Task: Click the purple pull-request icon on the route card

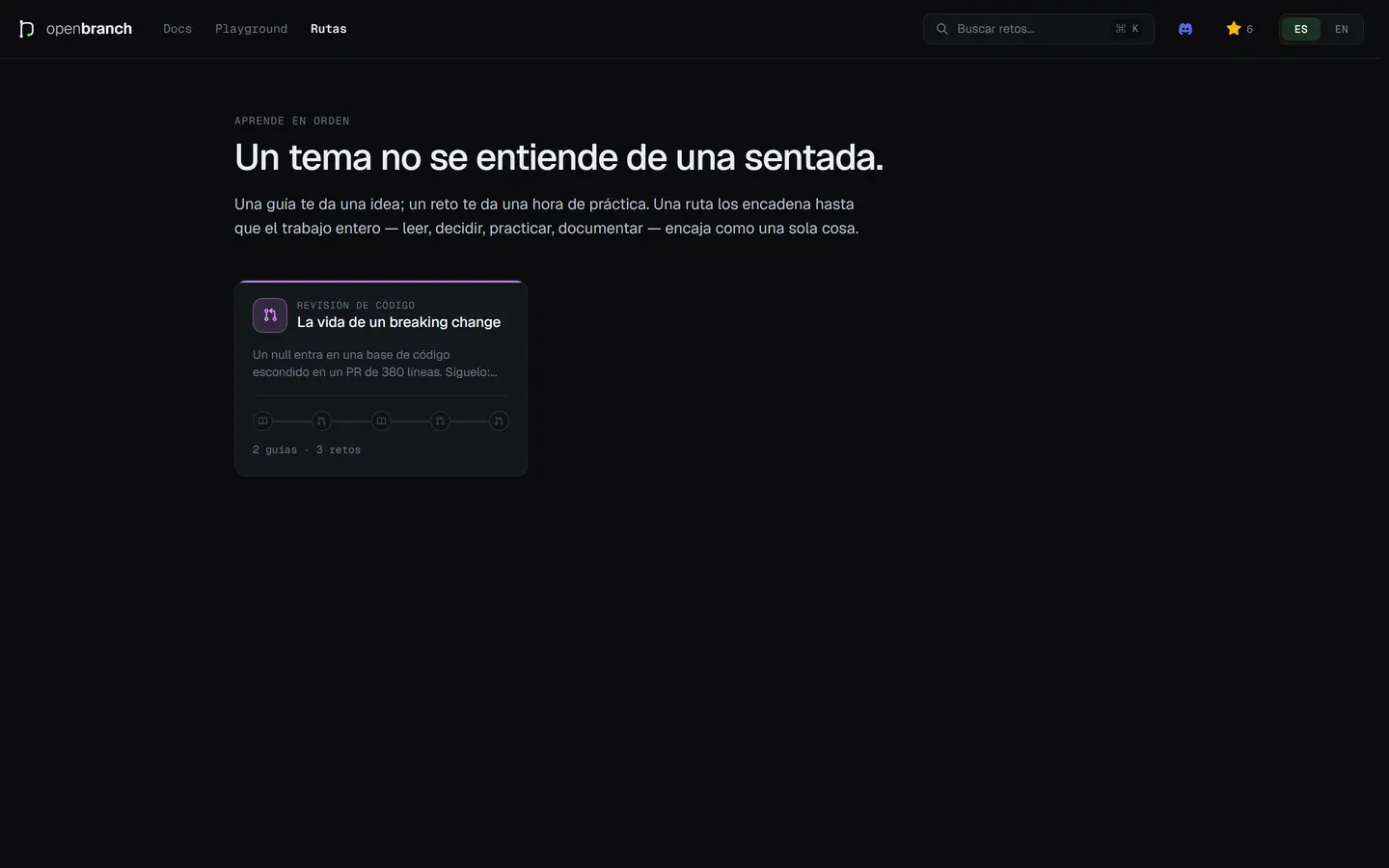Action: 270,315
